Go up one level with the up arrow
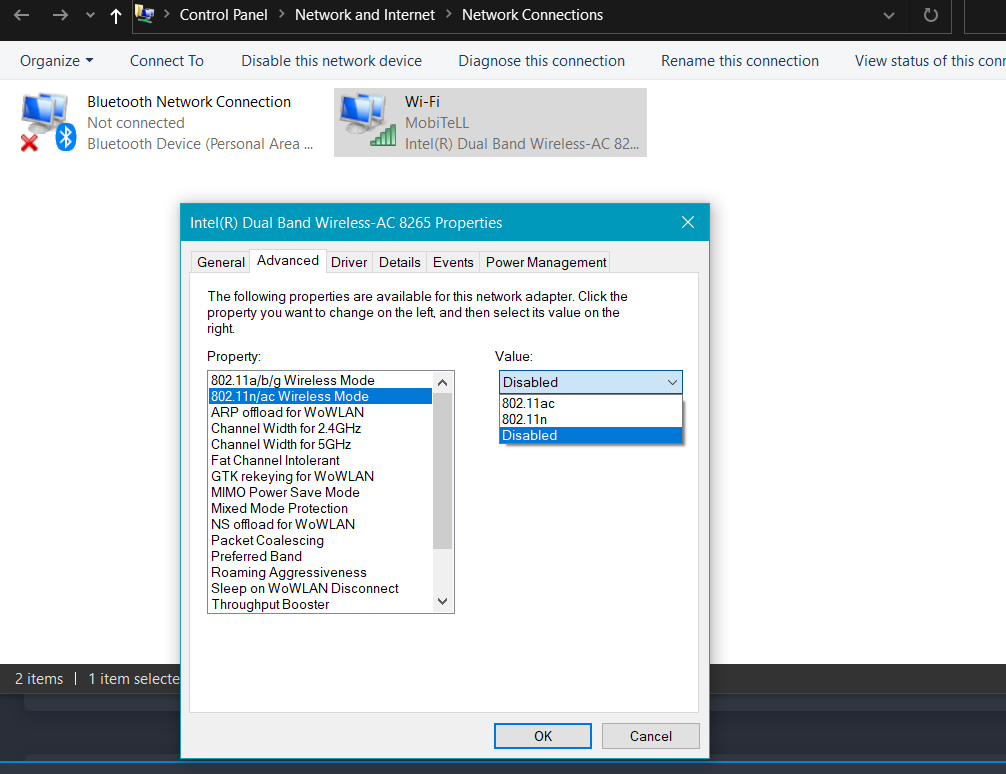1006x774 pixels. click(x=115, y=15)
